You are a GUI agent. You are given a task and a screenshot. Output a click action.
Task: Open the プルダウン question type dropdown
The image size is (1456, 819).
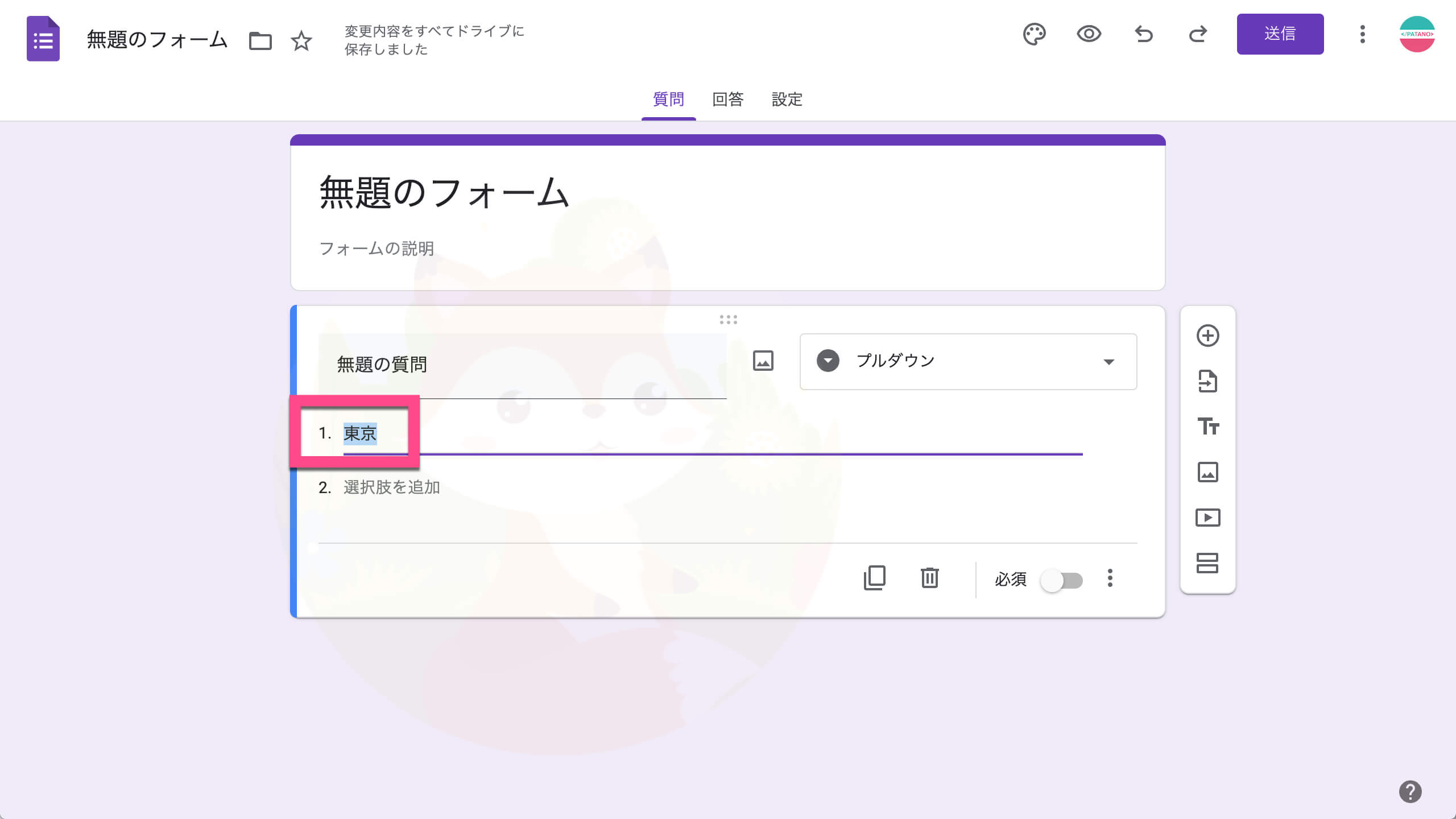pyautogui.click(x=968, y=362)
